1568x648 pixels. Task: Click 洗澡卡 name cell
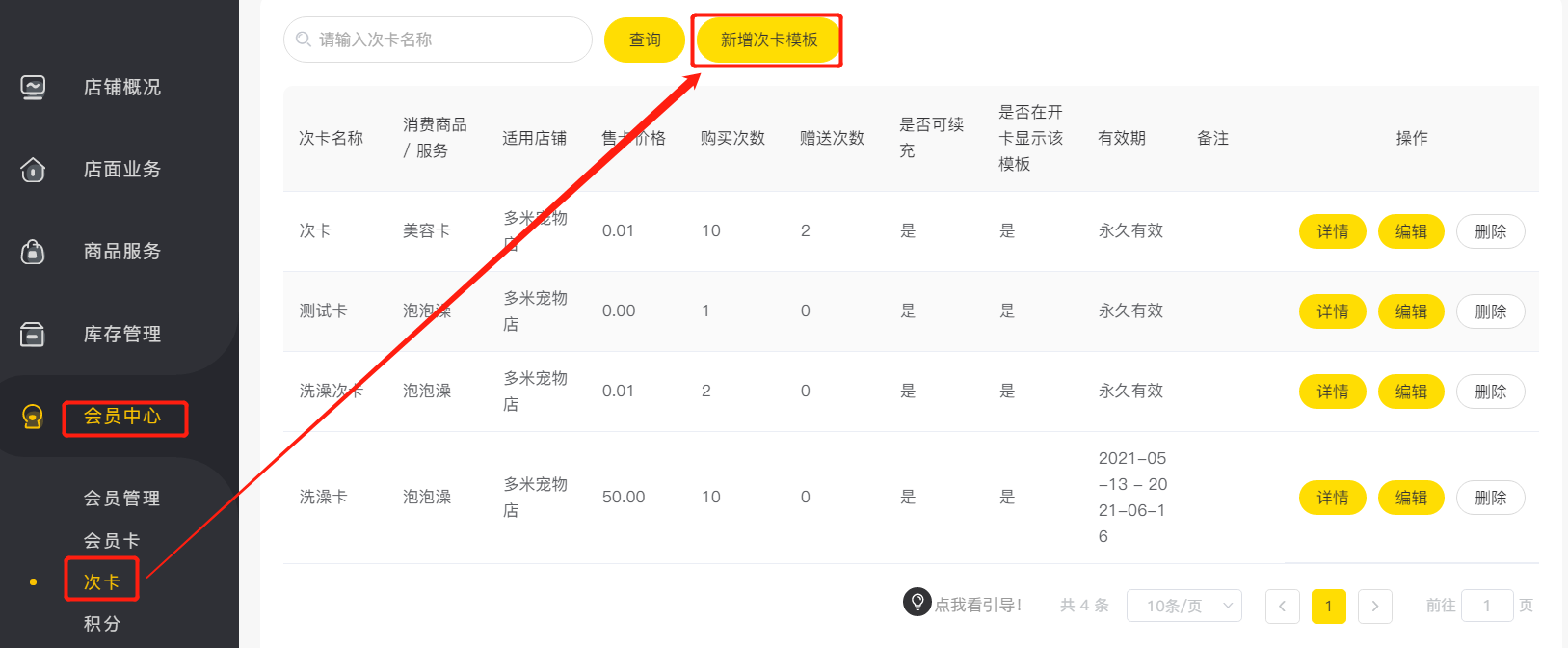(324, 497)
